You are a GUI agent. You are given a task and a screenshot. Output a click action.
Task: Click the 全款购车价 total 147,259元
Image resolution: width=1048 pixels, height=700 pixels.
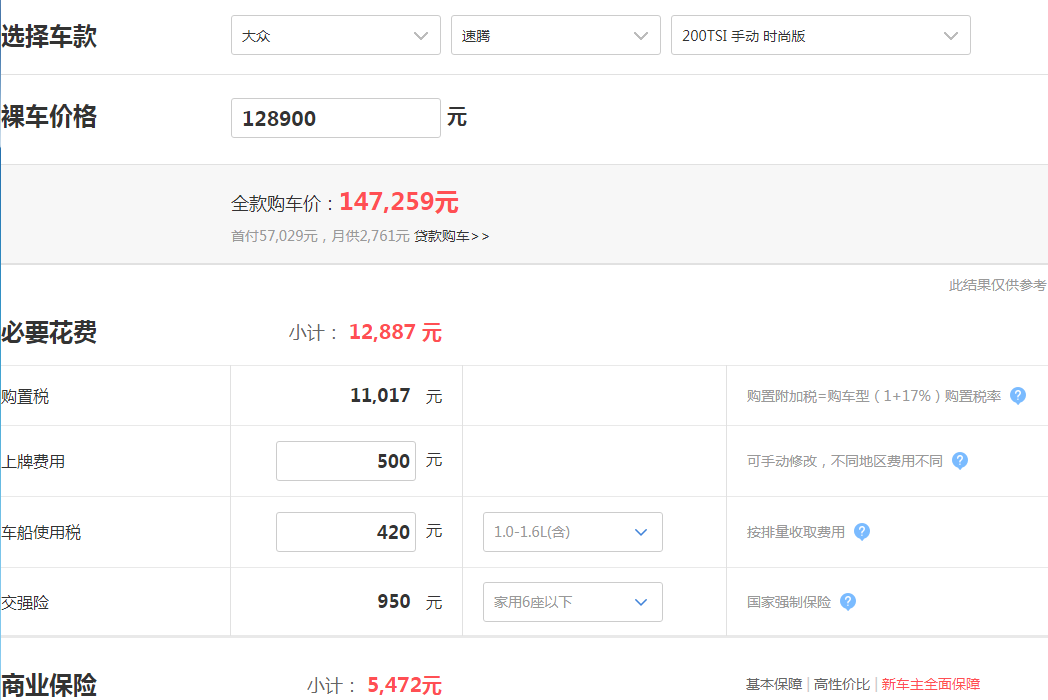pos(399,202)
